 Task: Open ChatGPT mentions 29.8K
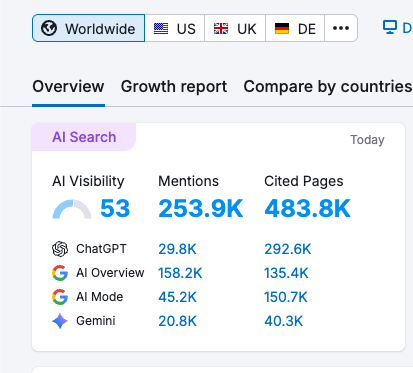[177, 249]
